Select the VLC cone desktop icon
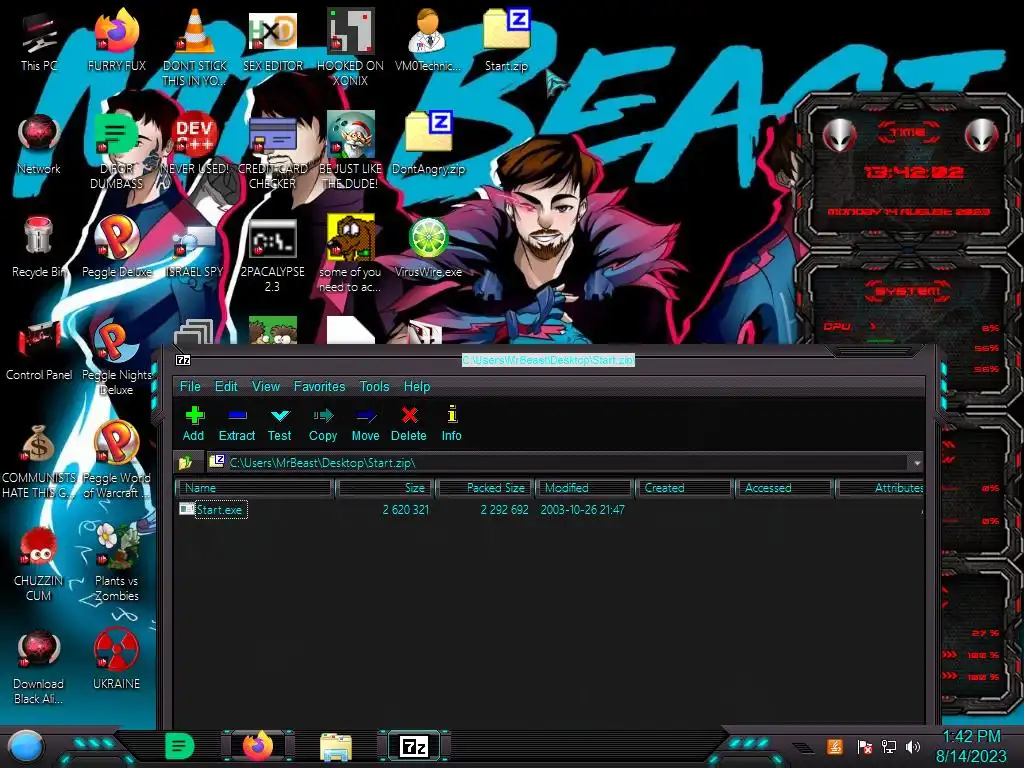This screenshot has width=1024, height=768. coord(194,46)
